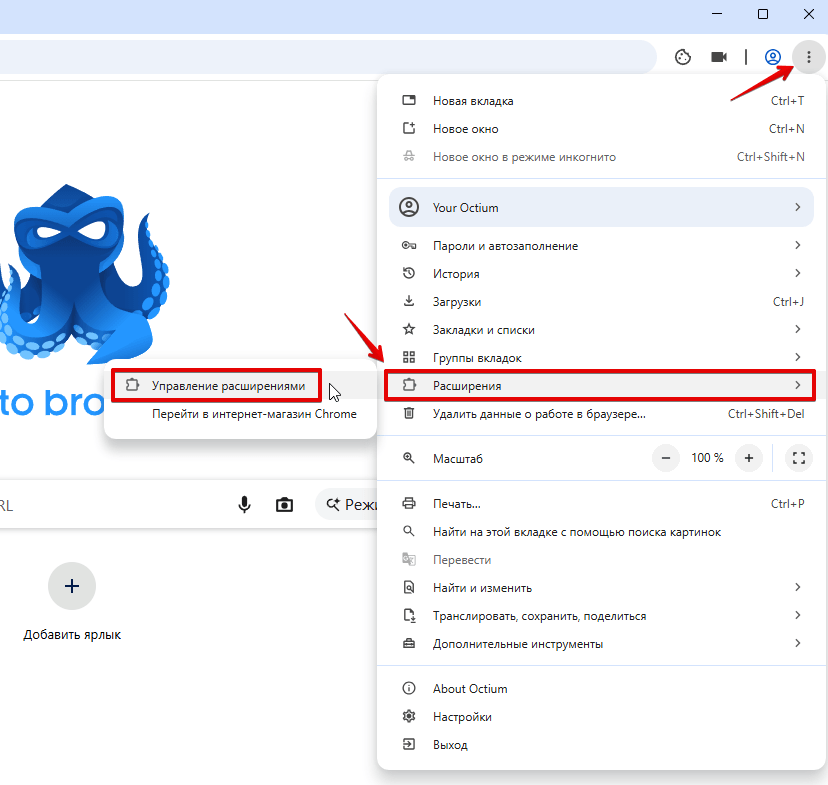The image size is (828, 785).
Task: Click the profile avatar icon in toolbar
Action: 773,57
